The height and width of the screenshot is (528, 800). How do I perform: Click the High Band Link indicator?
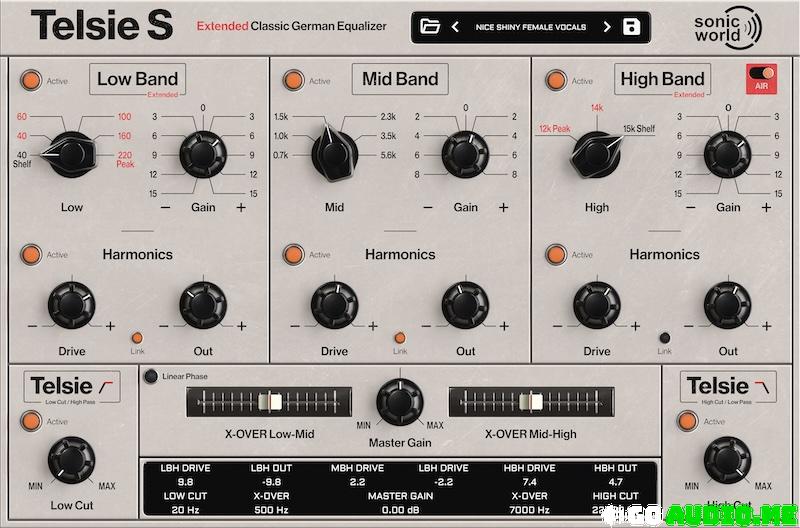[662, 337]
